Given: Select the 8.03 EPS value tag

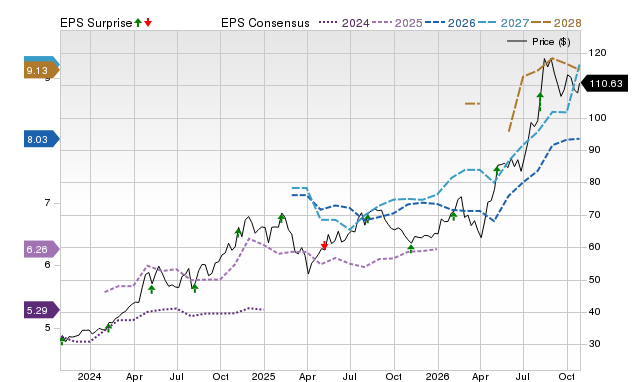Looking at the screenshot, I should coord(41,140).
